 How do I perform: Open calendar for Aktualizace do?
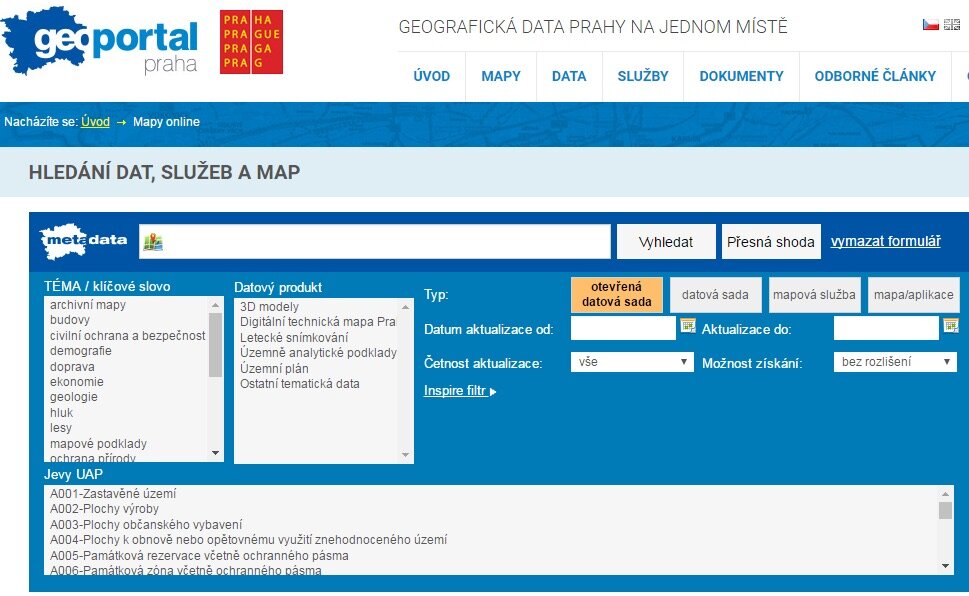951,326
